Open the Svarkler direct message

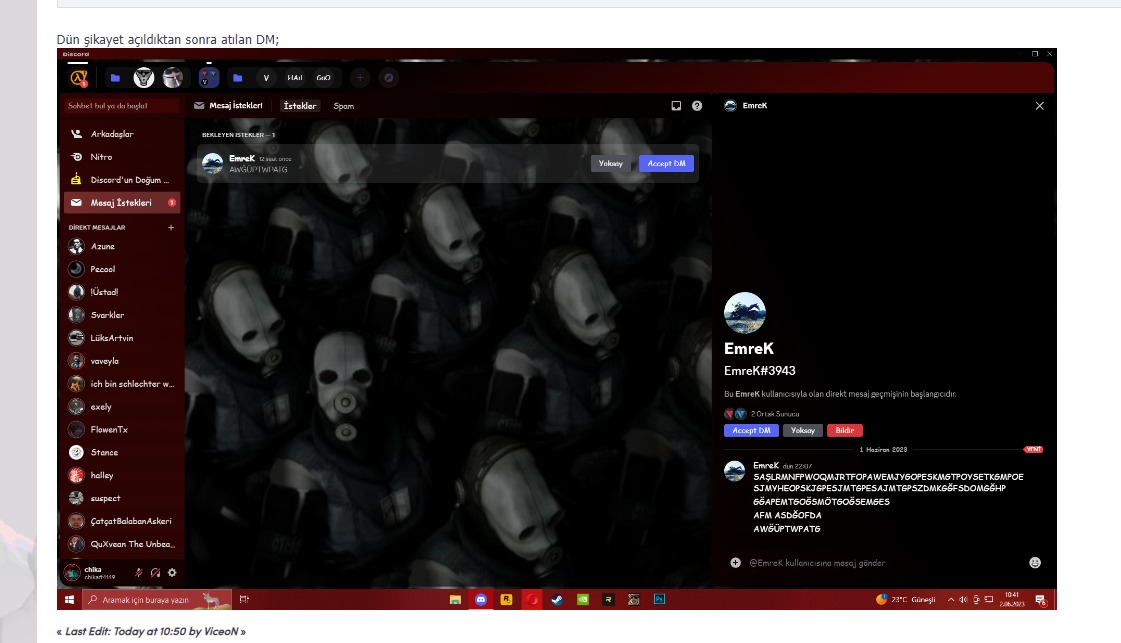(122, 315)
